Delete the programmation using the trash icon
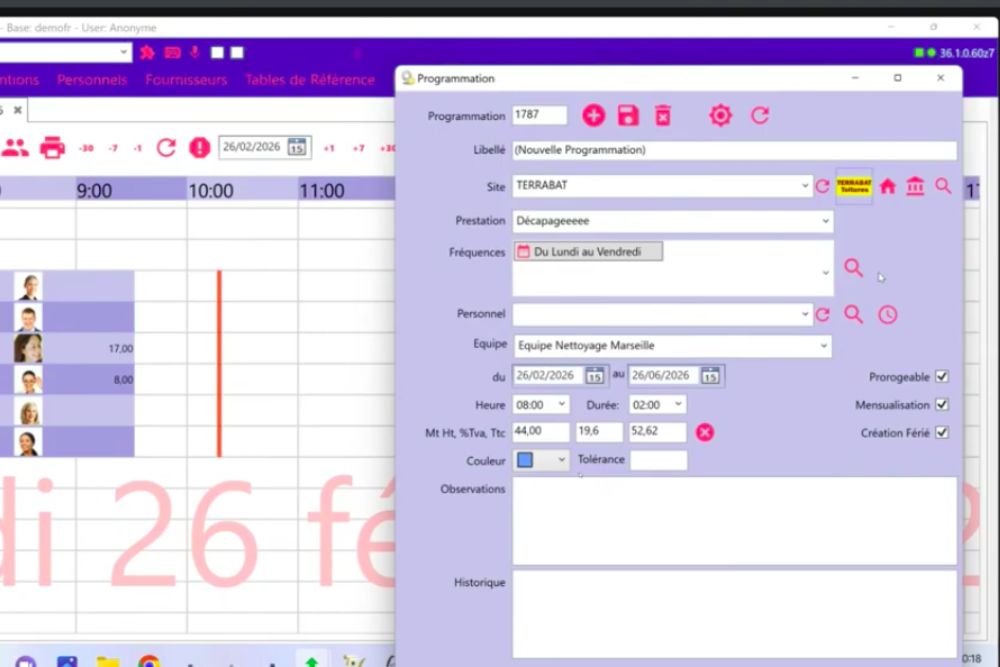The height and width of the screenshot is (667, 1000). pos(662,115)
